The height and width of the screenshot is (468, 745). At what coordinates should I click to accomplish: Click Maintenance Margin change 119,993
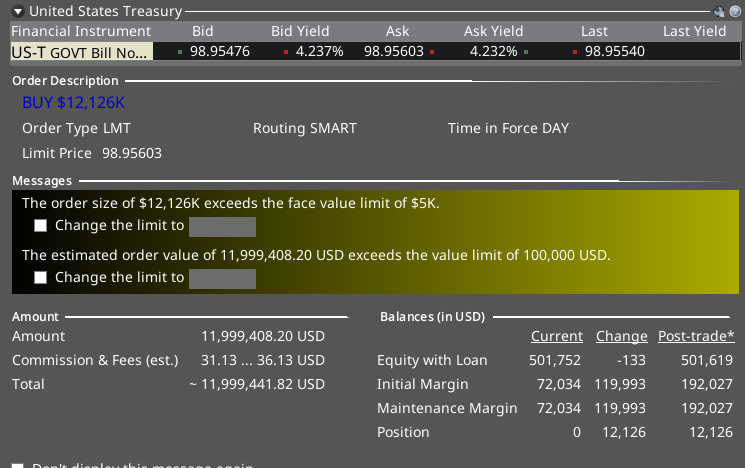[x=620, y=409]
